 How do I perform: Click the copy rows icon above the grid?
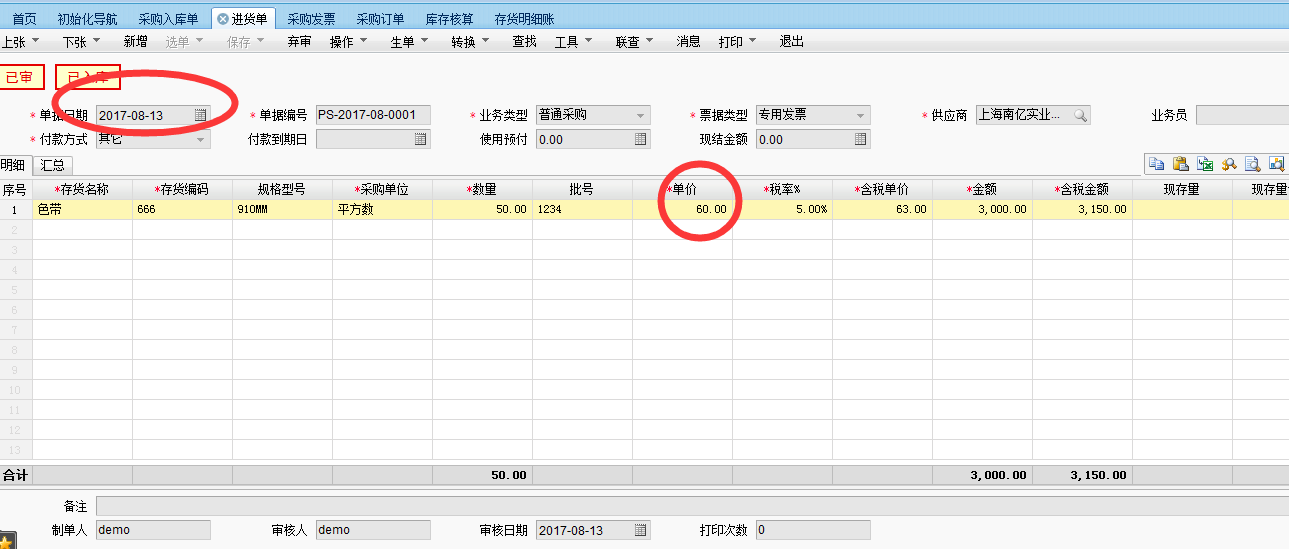(1156, 165)
